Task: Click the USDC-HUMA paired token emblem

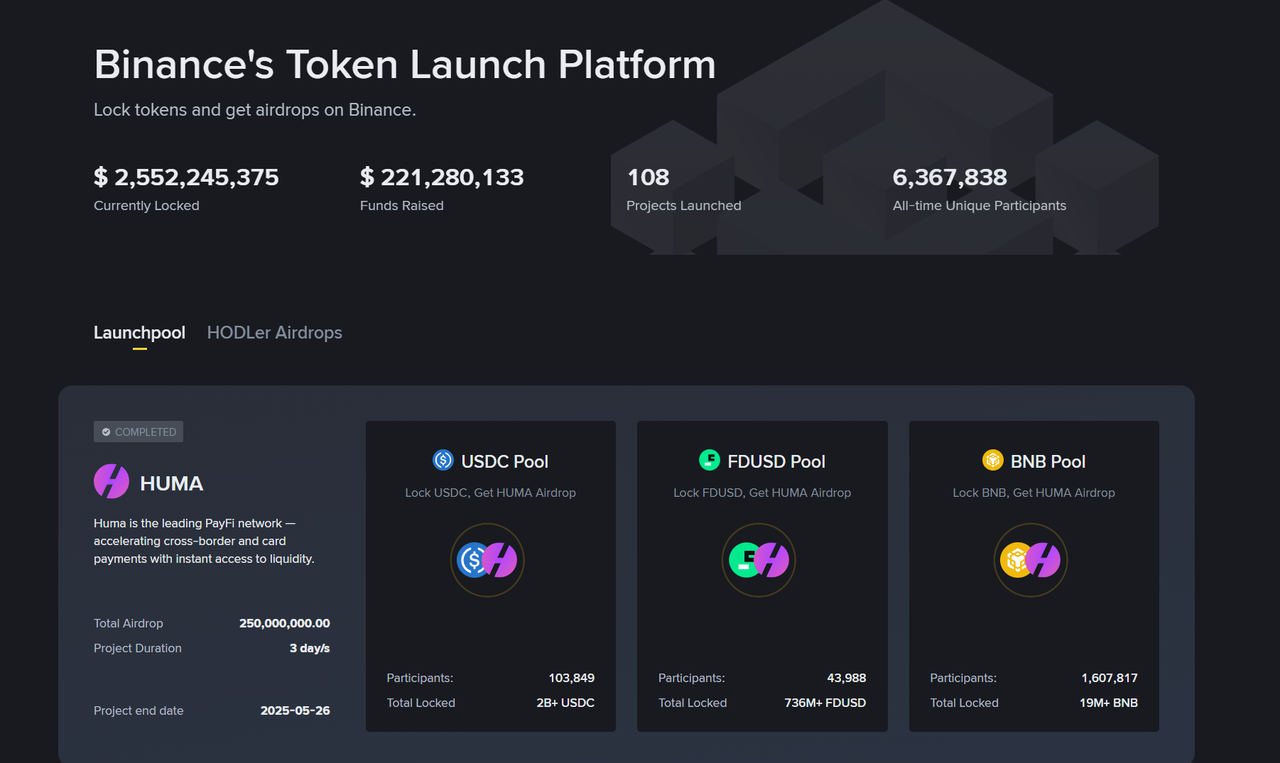Action: point(487,560)
